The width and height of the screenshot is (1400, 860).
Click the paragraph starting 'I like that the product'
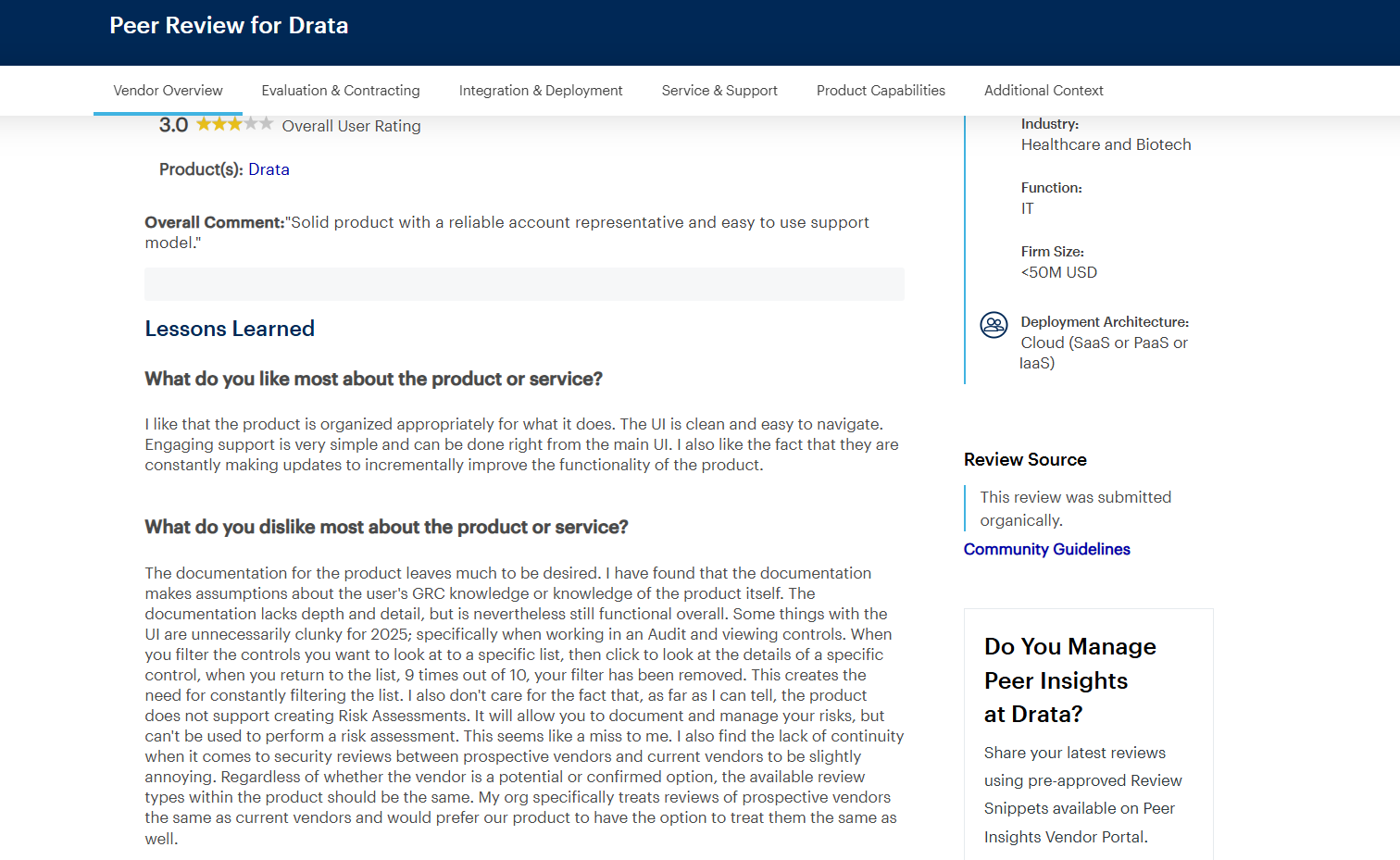(x=521, y=444)
